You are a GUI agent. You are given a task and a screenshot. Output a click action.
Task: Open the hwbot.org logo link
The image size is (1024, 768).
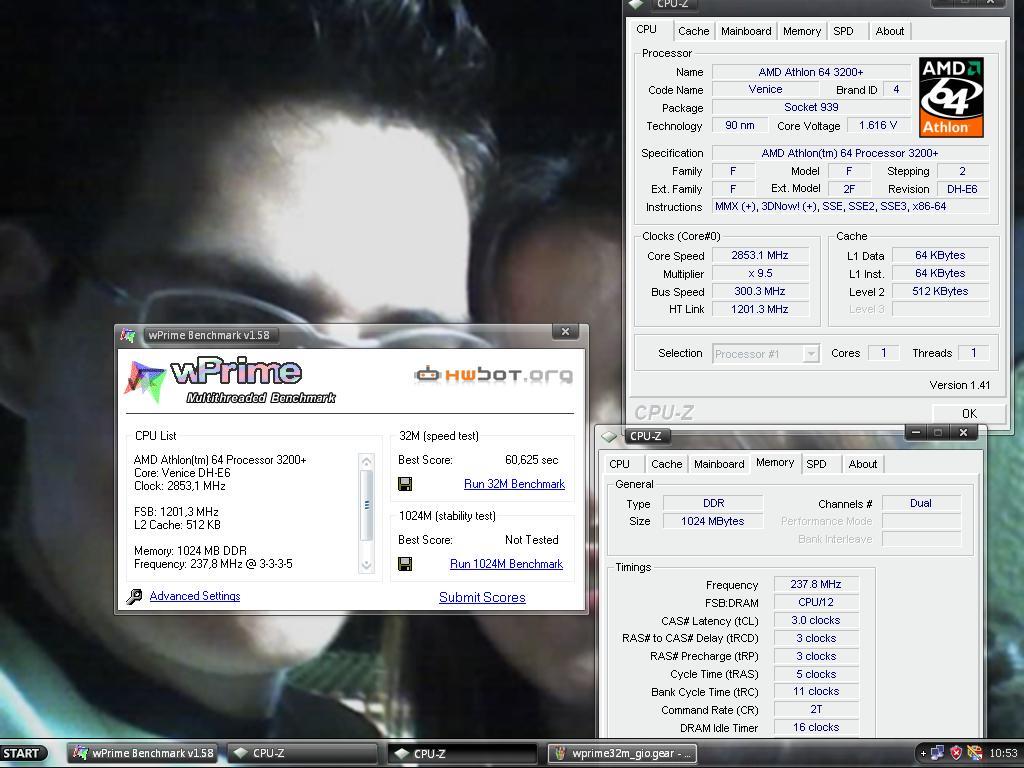point(494,374)
